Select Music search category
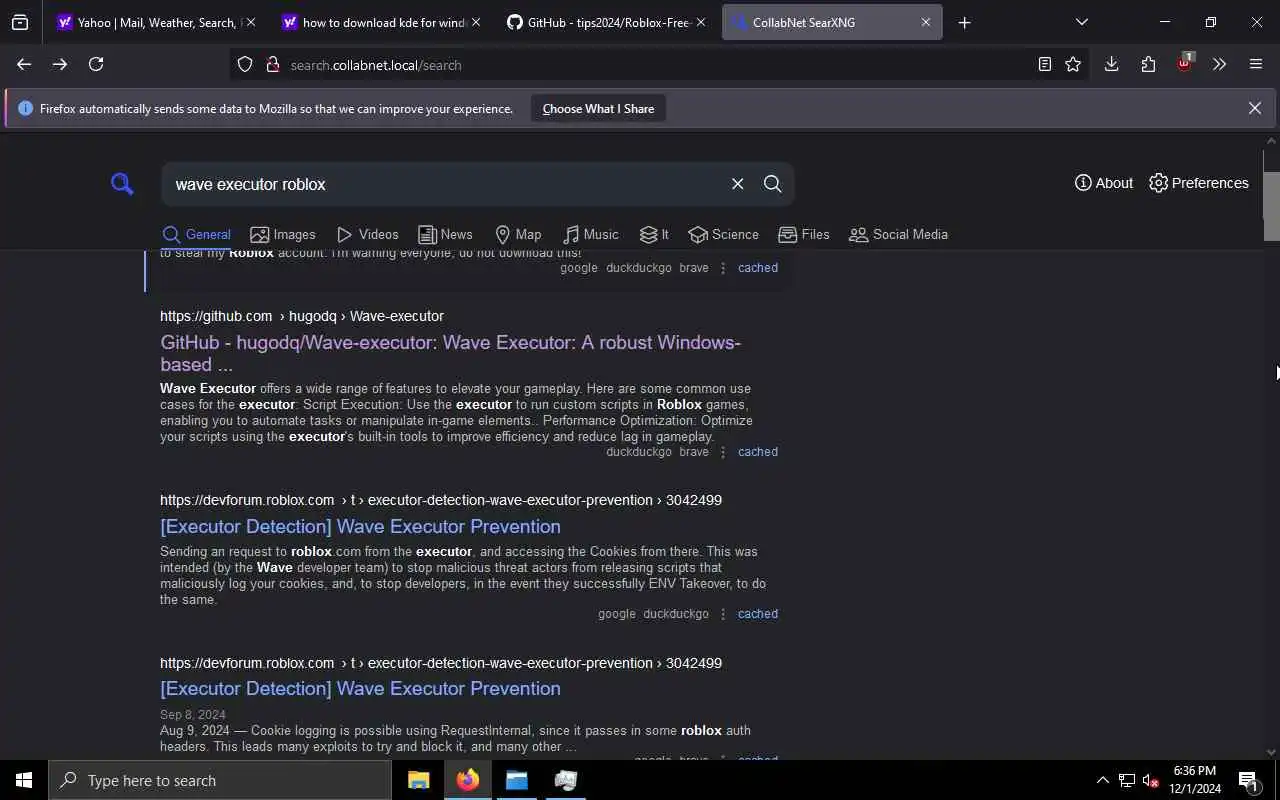This screenshot has height=800, width=1280. [590, 234]
